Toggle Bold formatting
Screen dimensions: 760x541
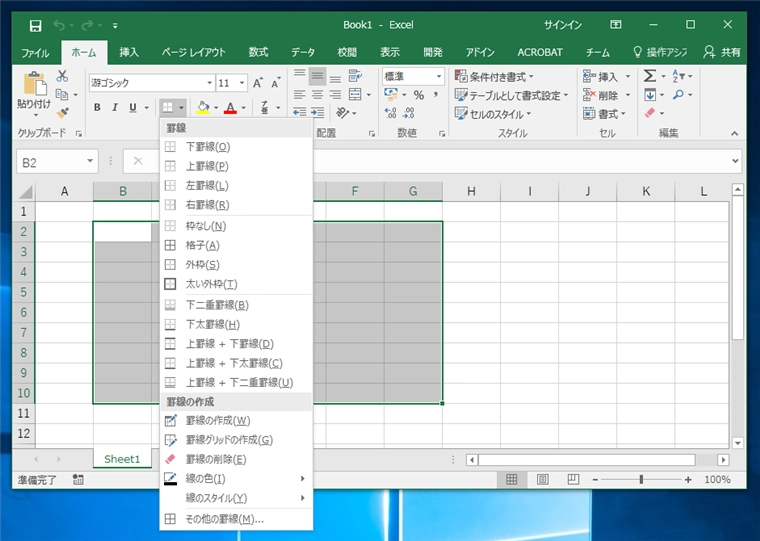pos(97,108)
